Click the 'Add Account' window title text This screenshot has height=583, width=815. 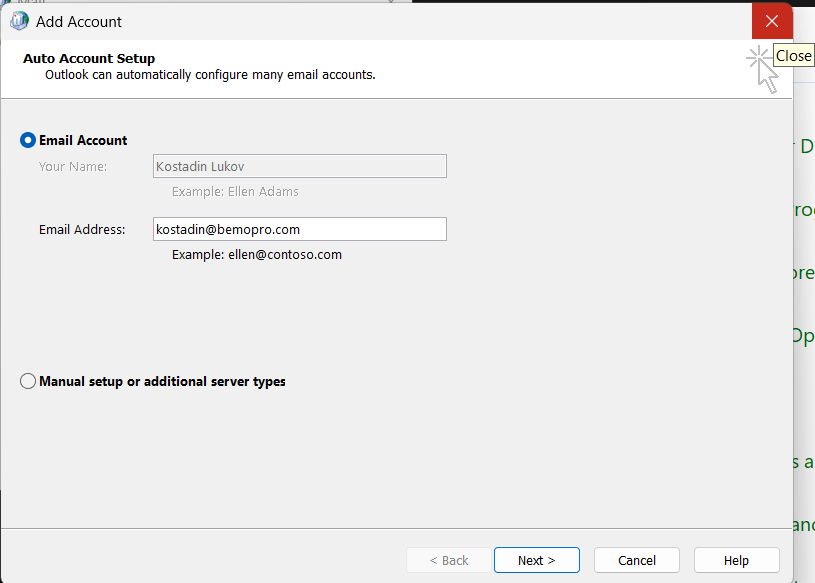pos(78,22)
